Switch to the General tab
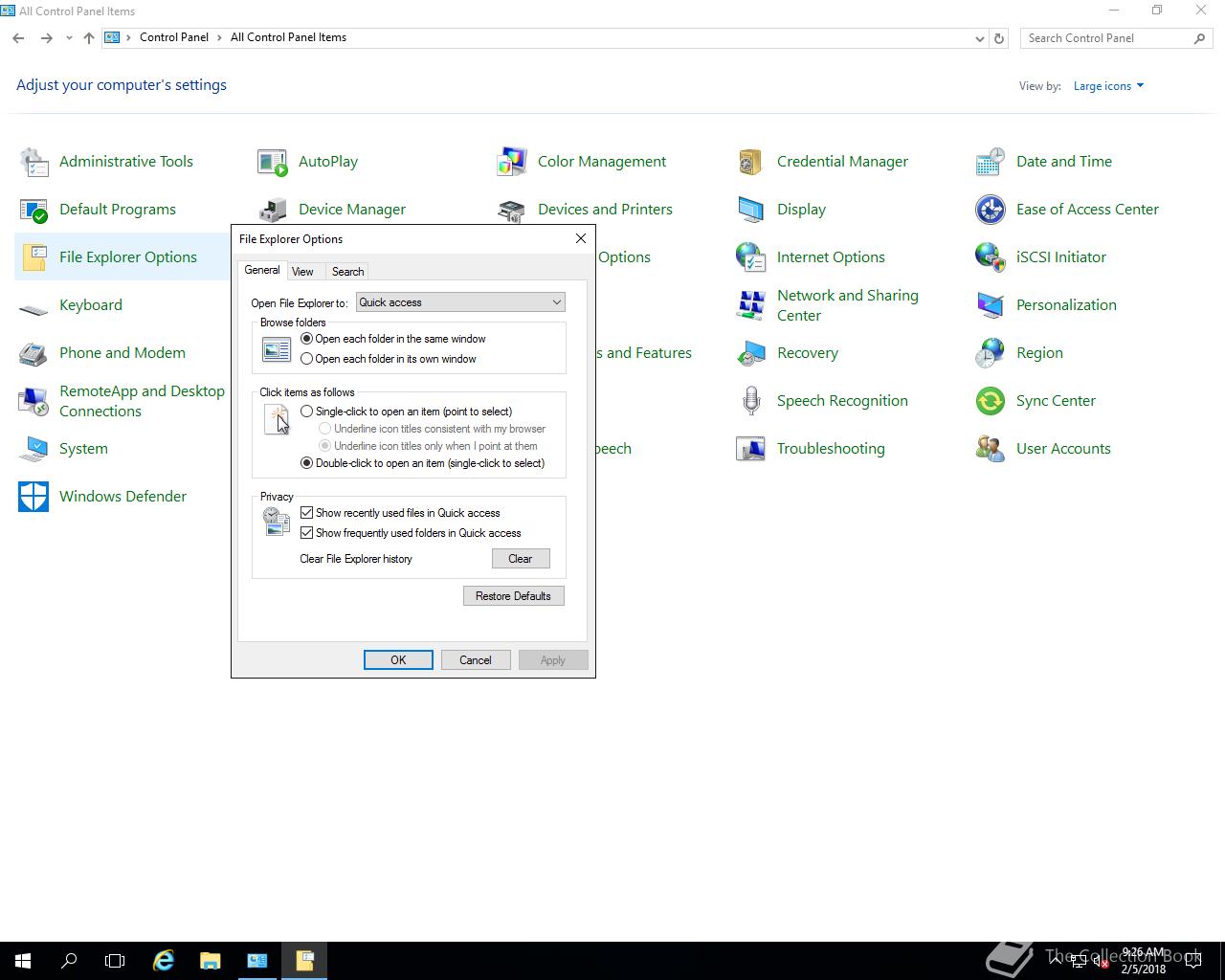The image size is (1225, 980). pos(261,270)
